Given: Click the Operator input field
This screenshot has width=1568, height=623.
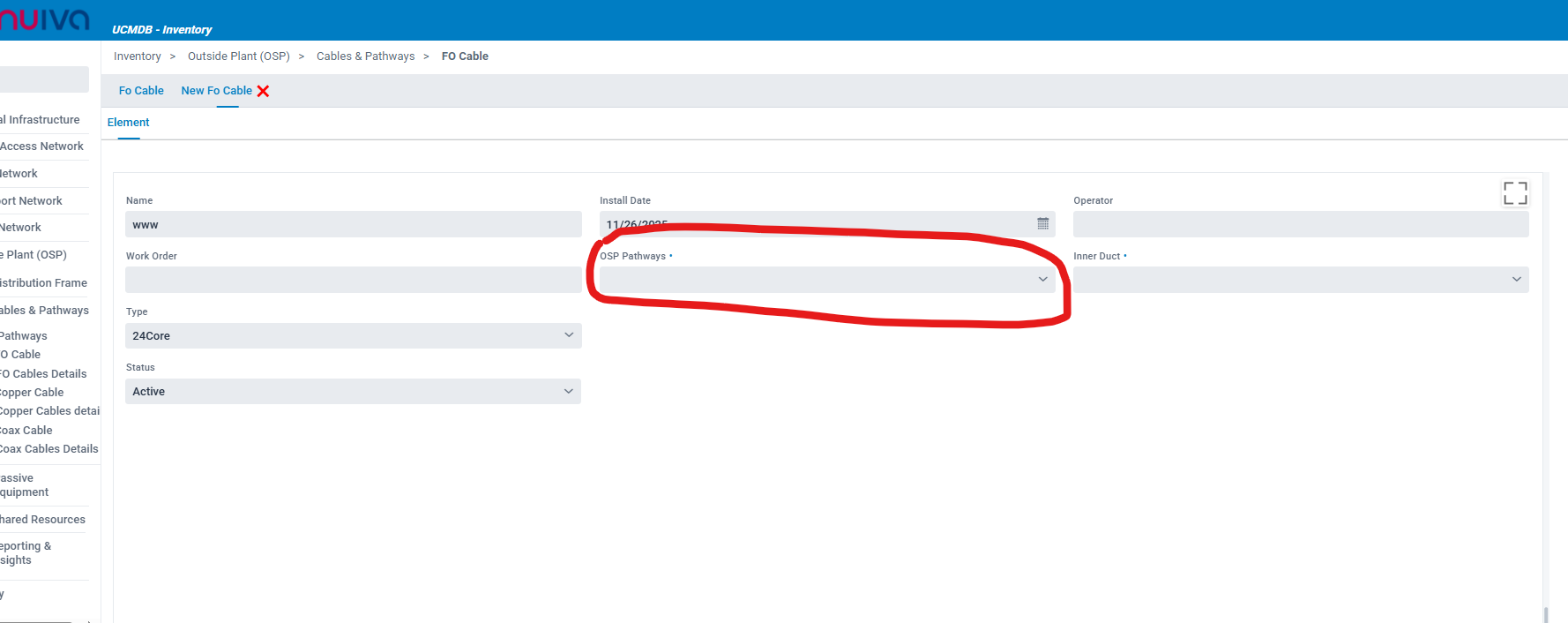Looking at the screenshot, I should (x=1300, y=224).
